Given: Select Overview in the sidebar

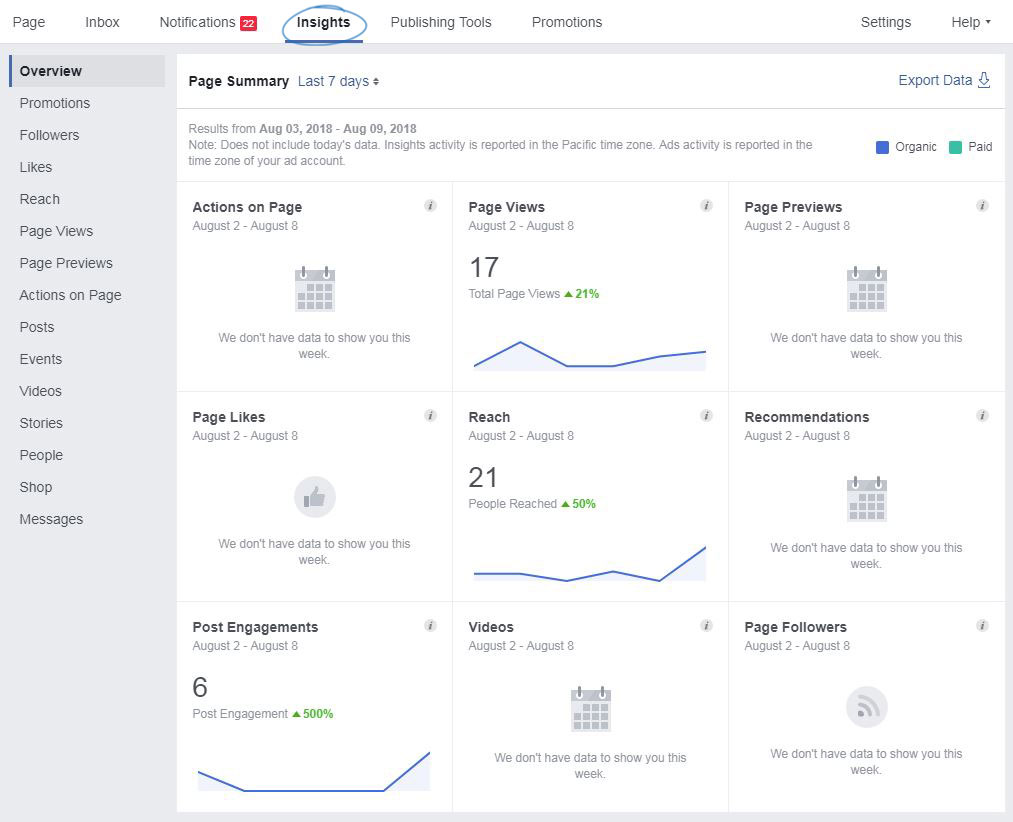Looking at the screenshot, I should (x=87, y=71).
